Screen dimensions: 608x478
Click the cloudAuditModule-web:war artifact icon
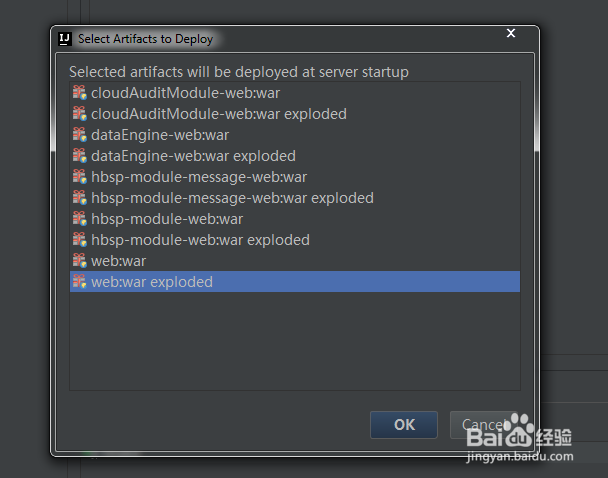pos(79,93)
